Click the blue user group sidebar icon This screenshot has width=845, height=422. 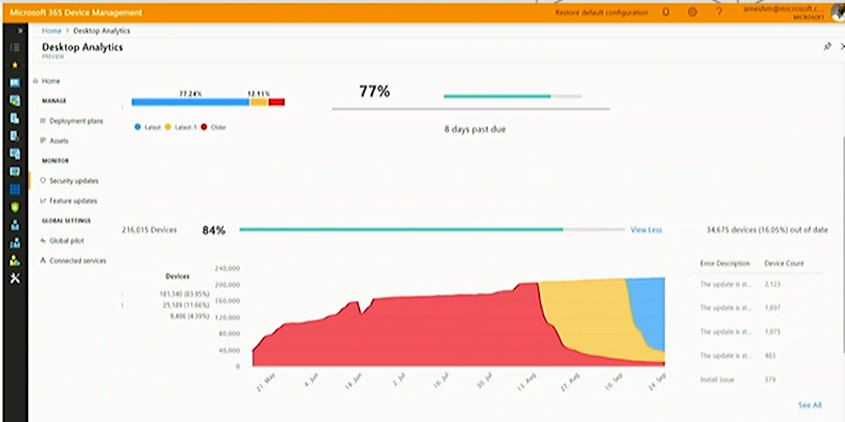point(15,243)
